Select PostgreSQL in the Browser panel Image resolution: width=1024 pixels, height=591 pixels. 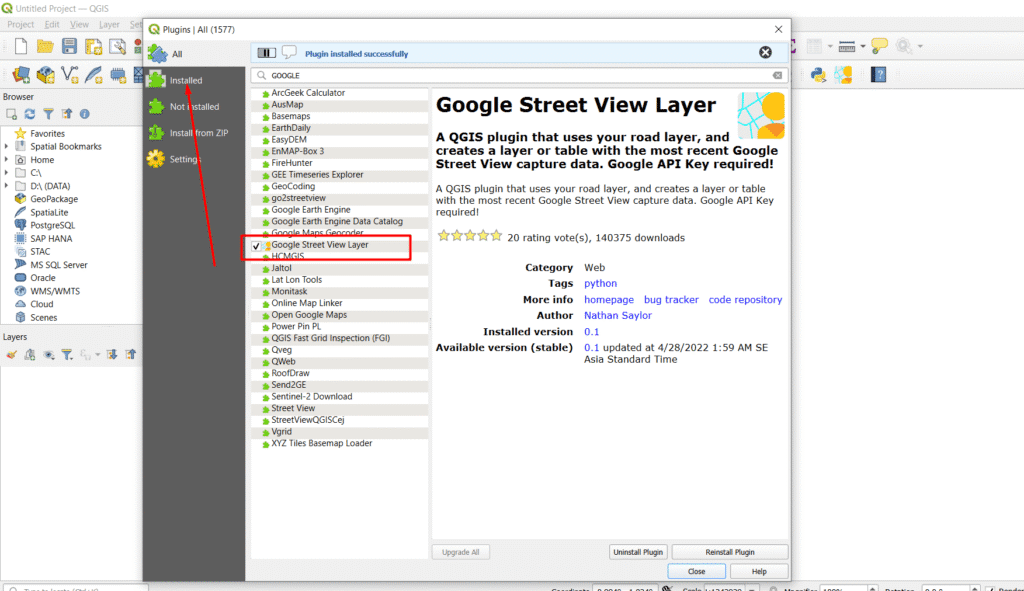(52, 225)
